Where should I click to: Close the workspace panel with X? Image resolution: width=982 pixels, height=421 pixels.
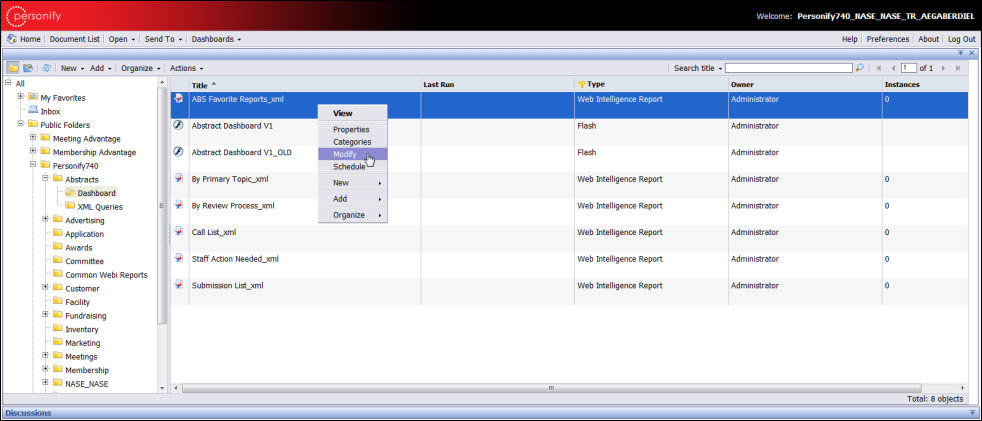(972, 53)
